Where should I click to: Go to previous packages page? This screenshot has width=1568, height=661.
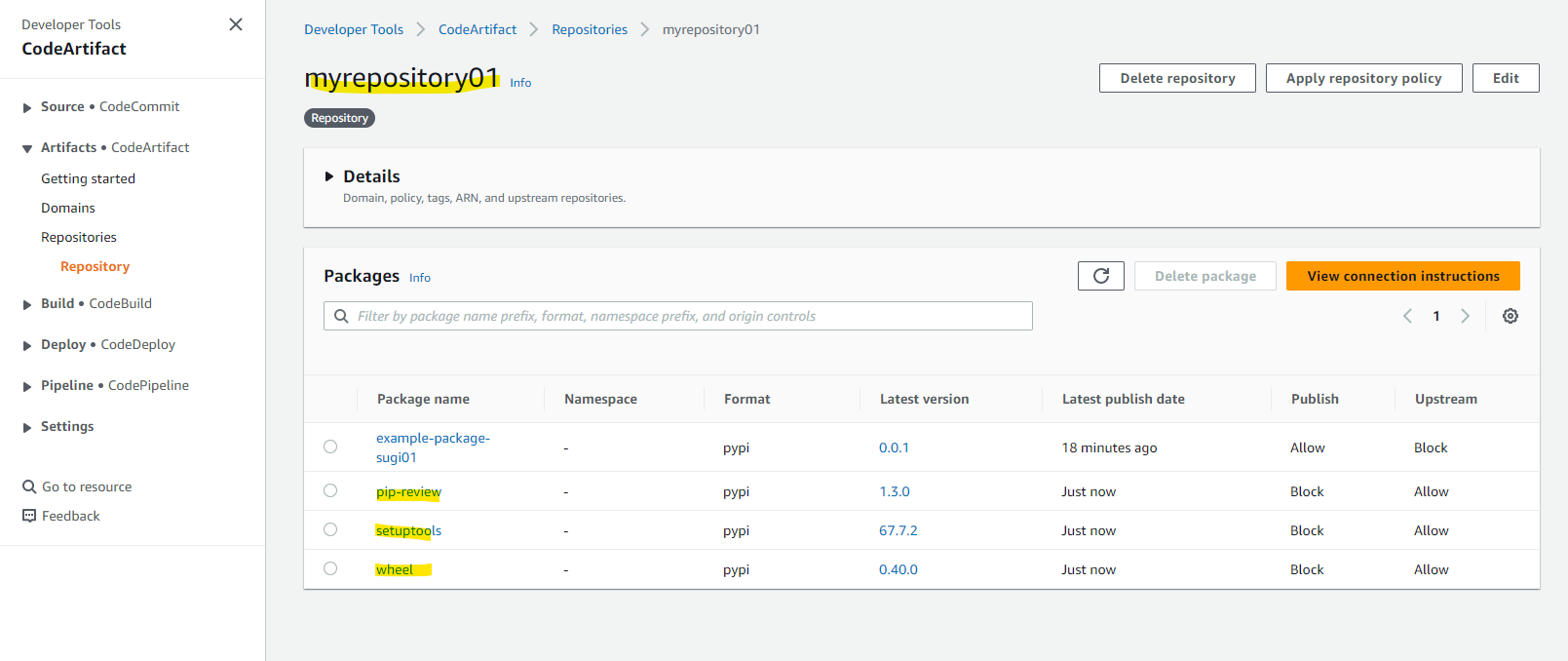pos(1407,316)
